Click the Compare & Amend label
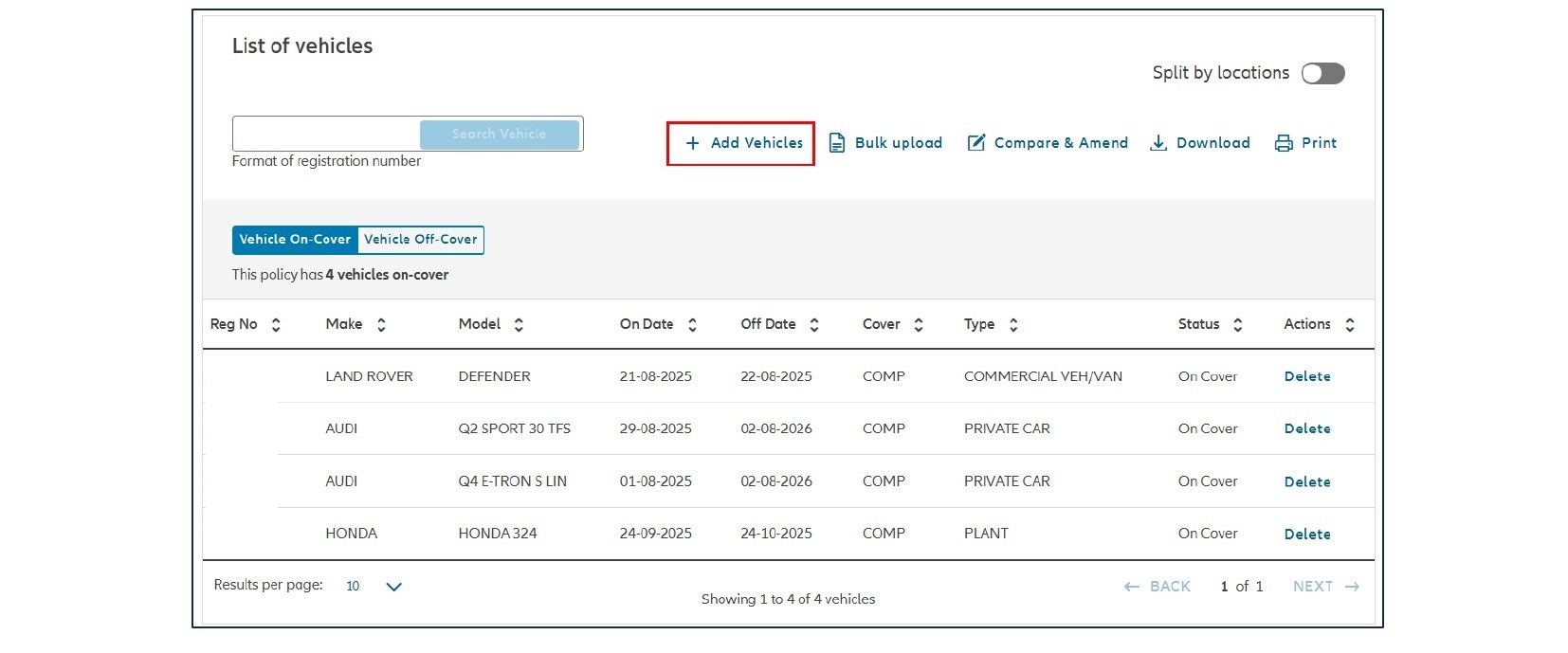 click(x=1061, y=143)
